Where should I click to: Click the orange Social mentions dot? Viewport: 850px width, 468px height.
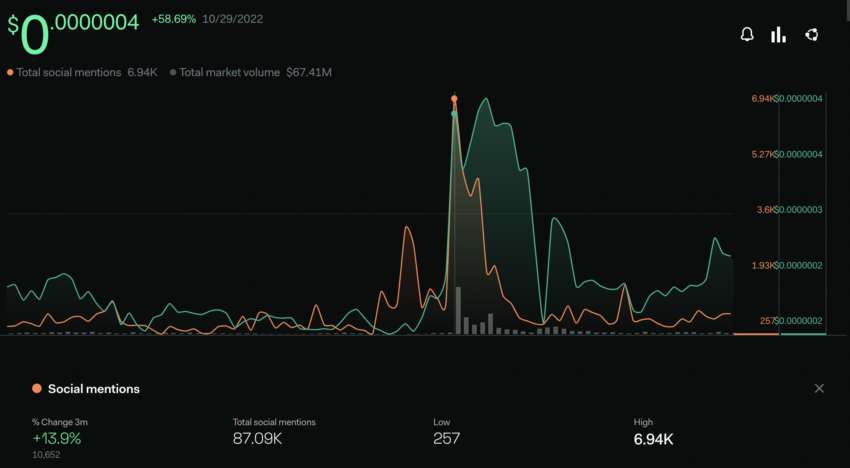click(x=37, y=388)
